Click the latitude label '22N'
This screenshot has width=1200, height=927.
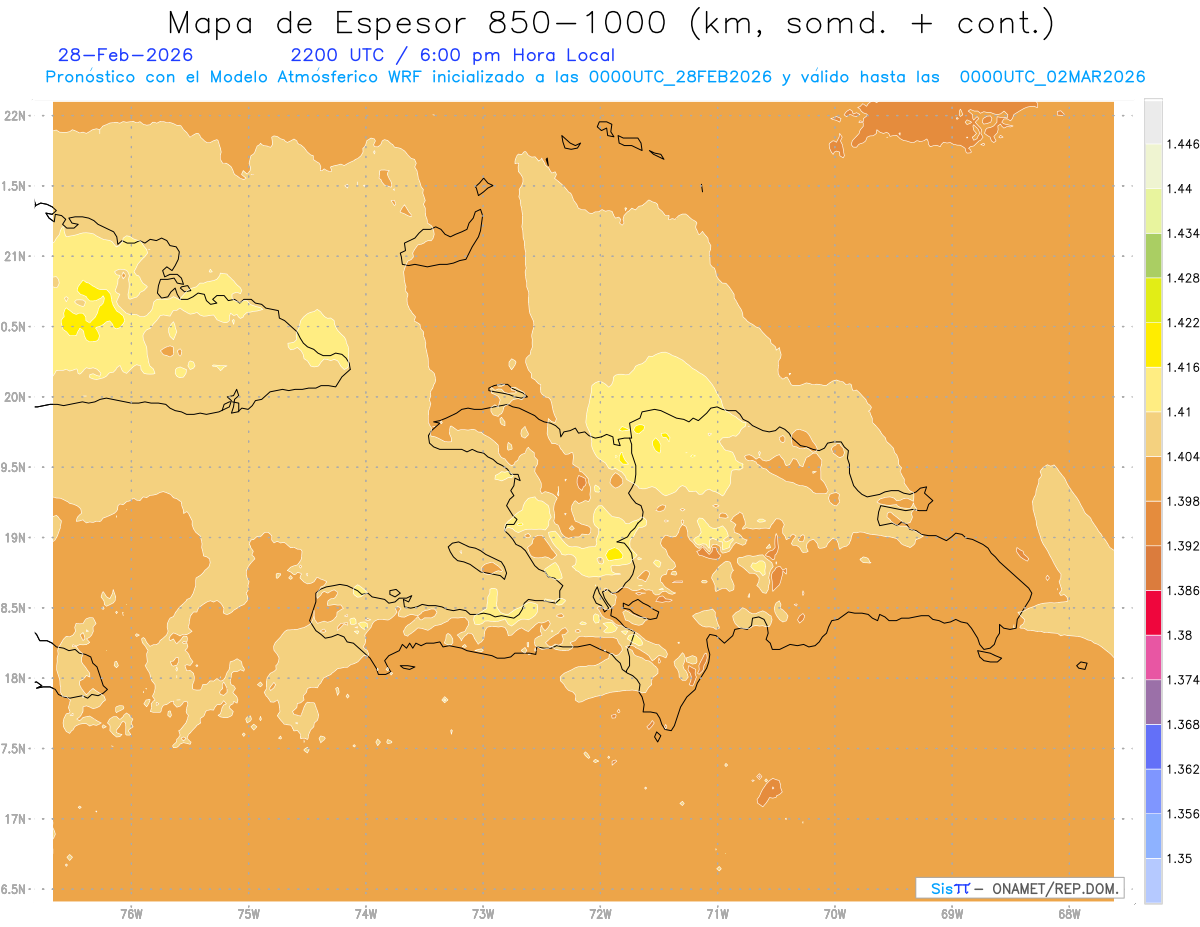pyautogui.click(x=15, y=116)
